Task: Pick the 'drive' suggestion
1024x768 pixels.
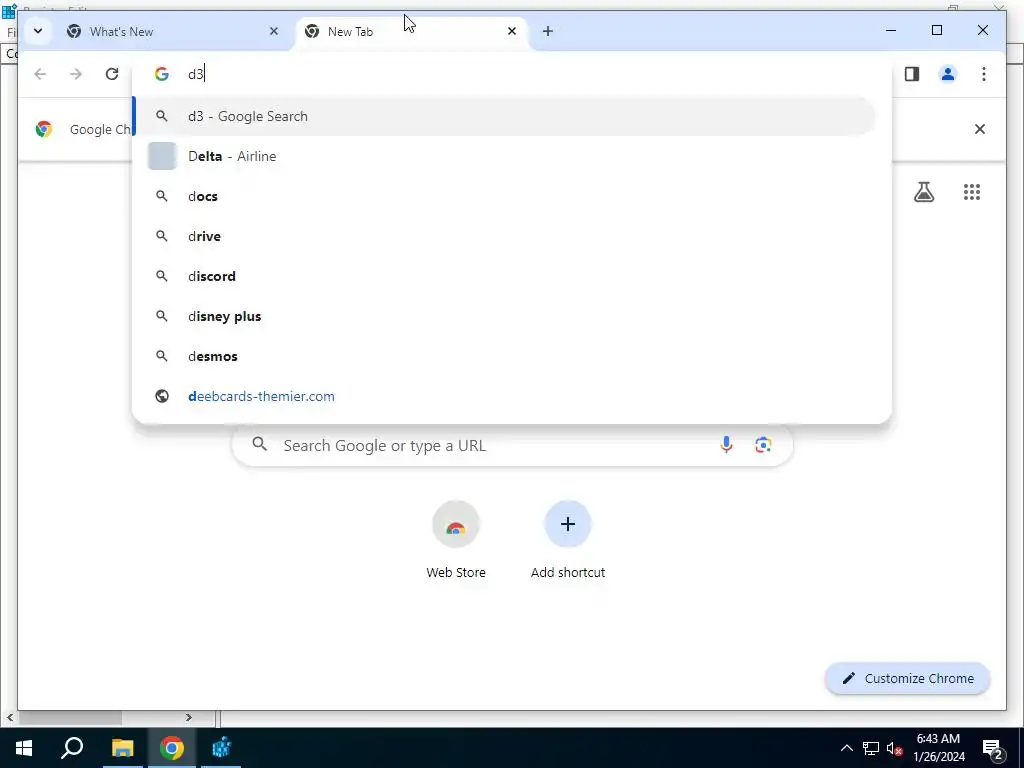Action: tap(504, 236)
